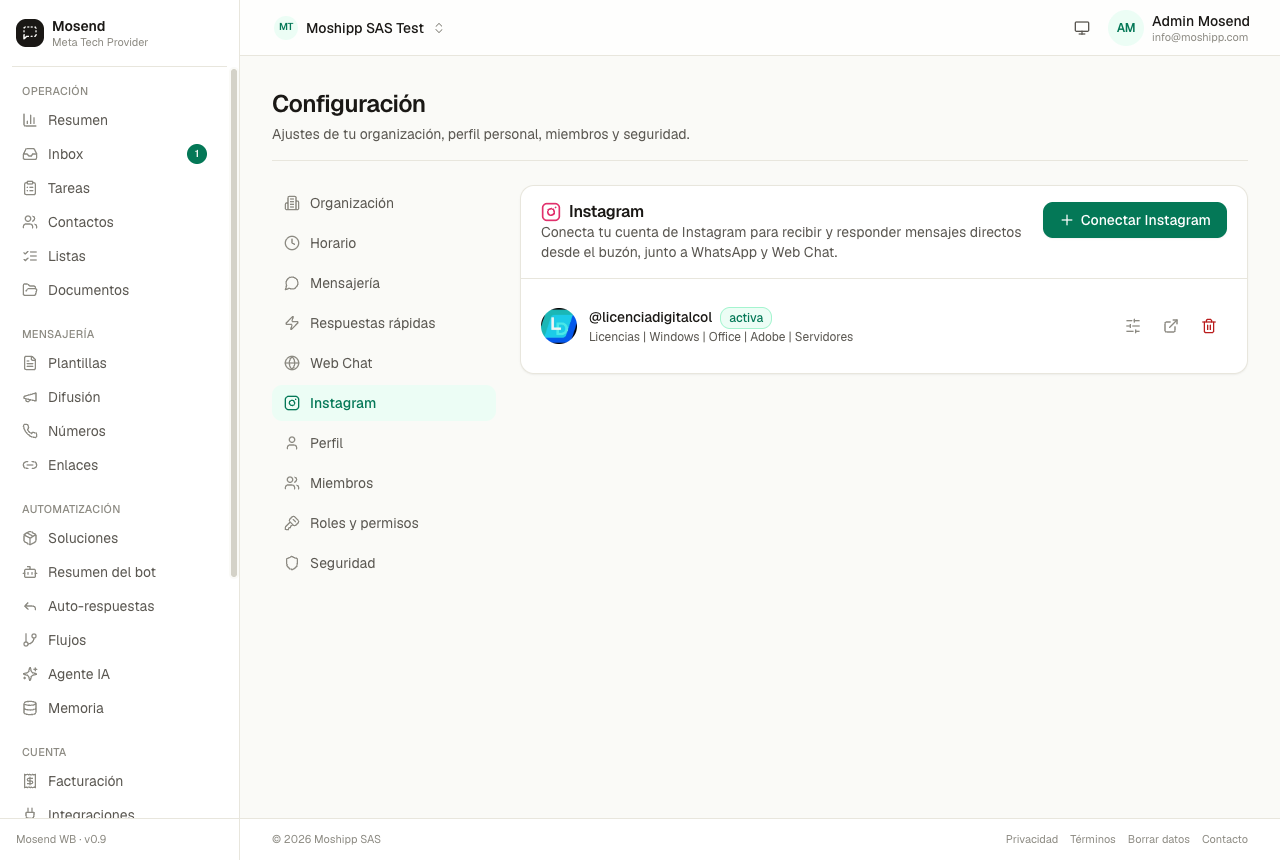Click the Contacto footer link
The image size is (1280, 860).
tap(1225, 839)
